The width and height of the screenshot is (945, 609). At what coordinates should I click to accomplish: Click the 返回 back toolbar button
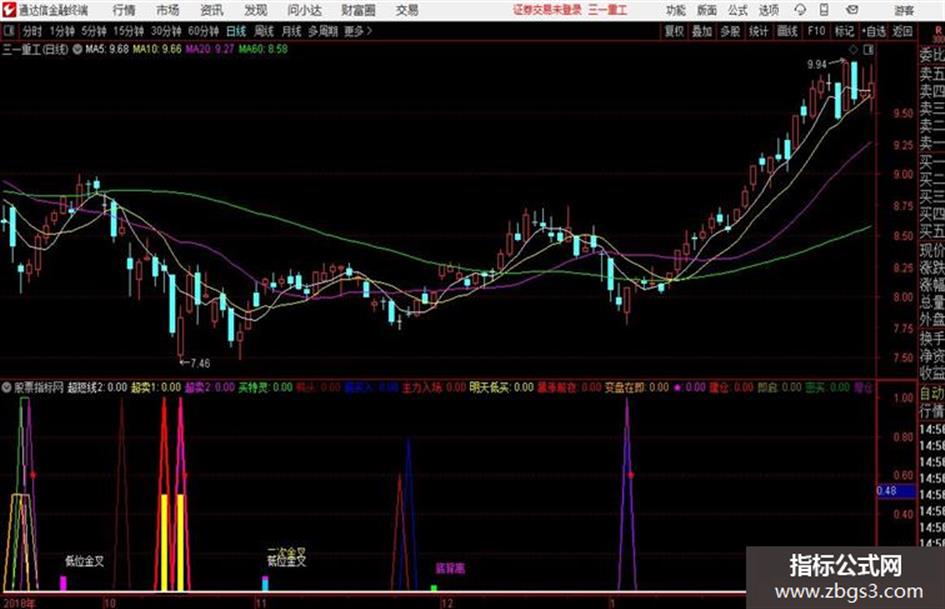pyautogui.click(x=902, y=31)
